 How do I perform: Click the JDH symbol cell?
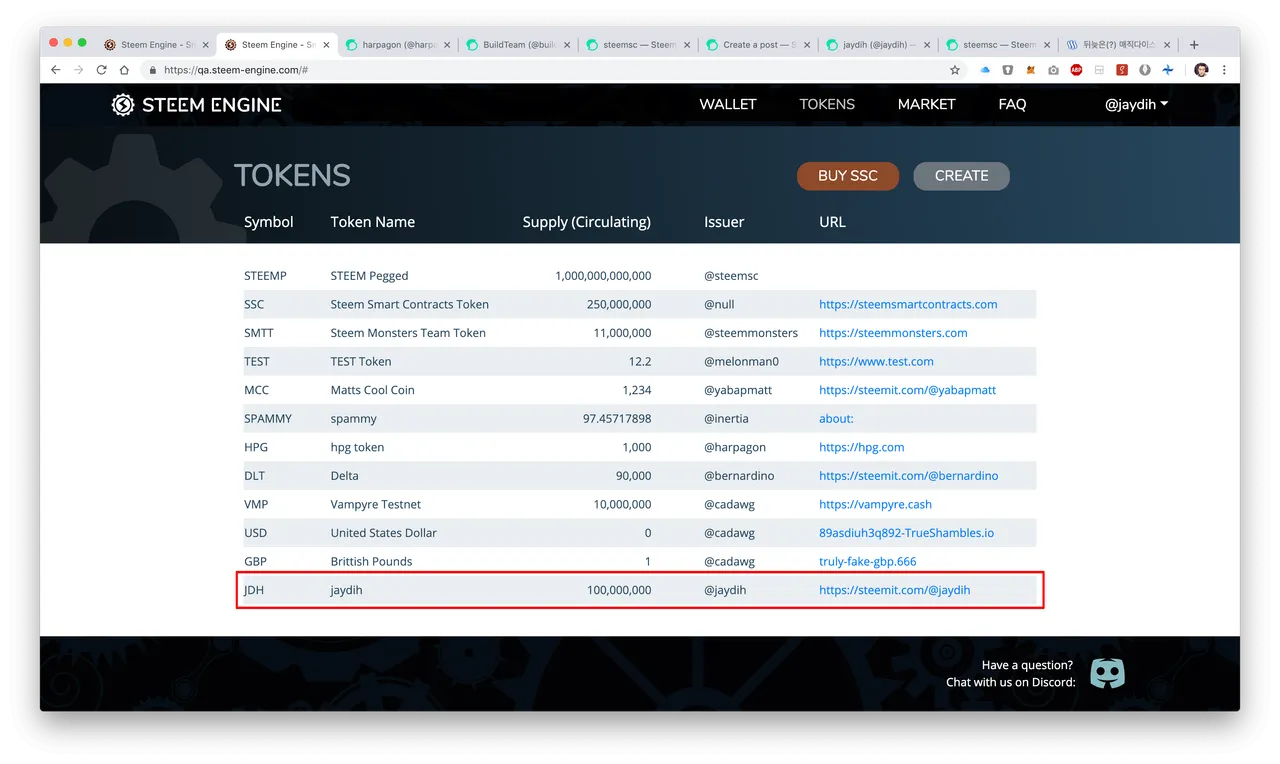click(254, 590)
